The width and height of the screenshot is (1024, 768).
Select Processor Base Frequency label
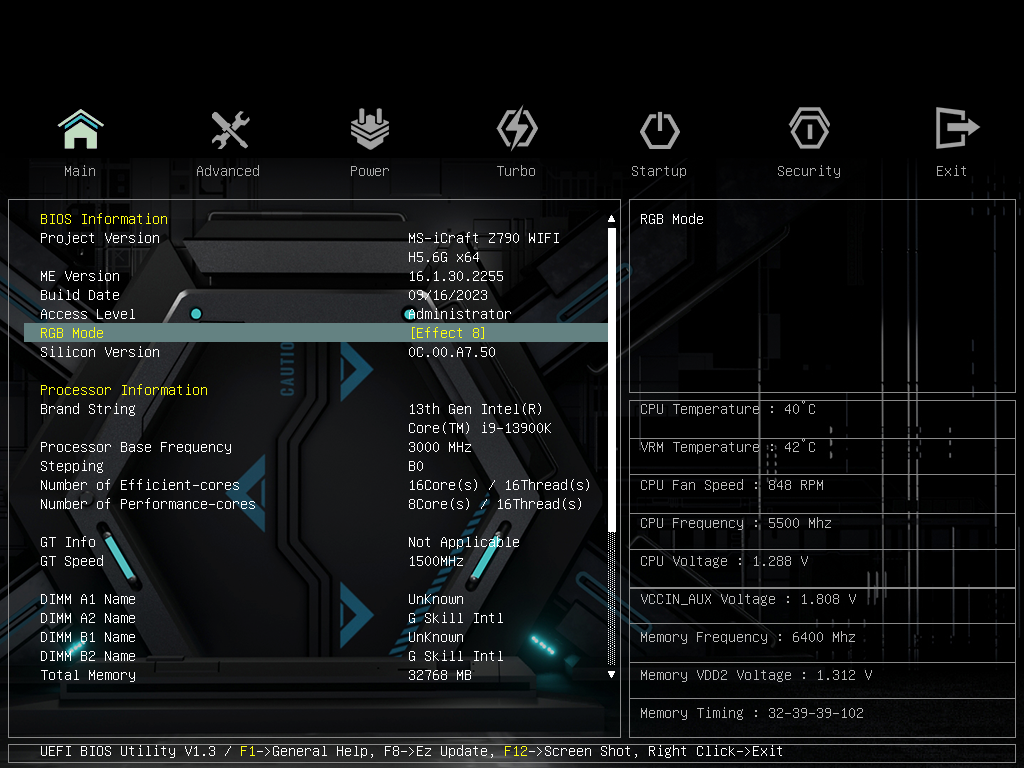coord(136,447)
